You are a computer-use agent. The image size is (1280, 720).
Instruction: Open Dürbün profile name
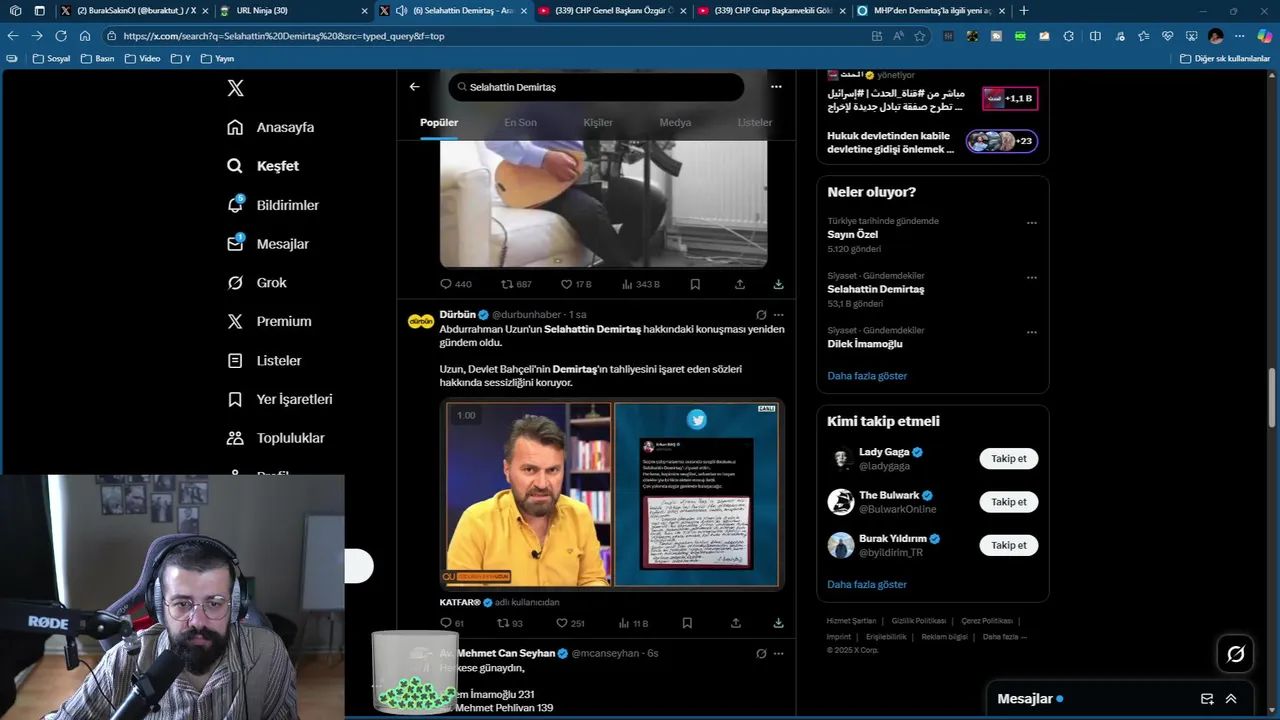pyautogui.click(x=457, y=315)
